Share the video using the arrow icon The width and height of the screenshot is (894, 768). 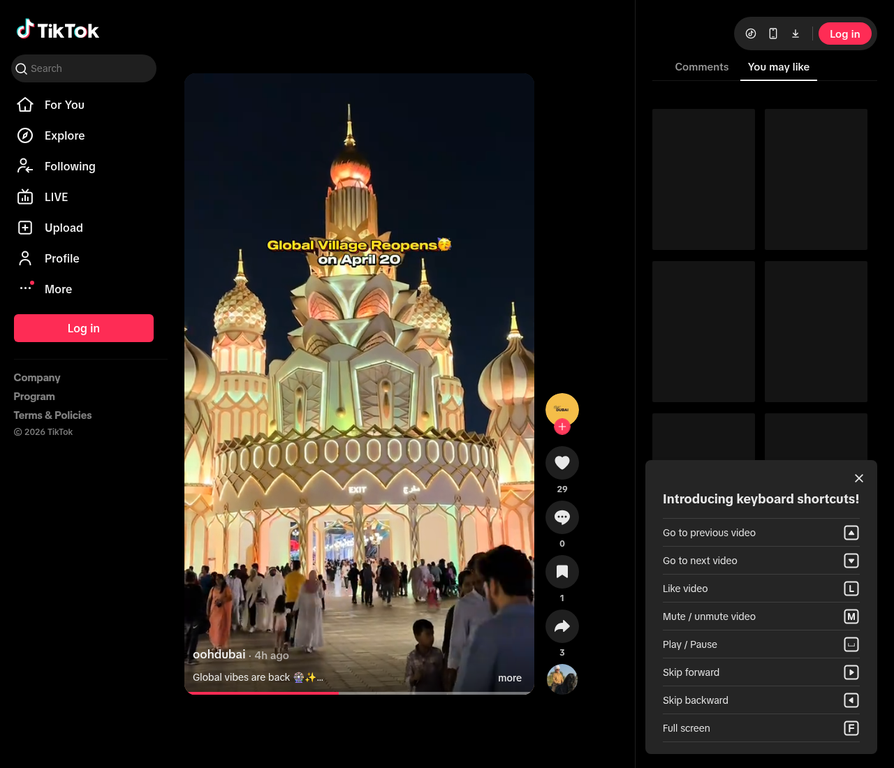pos(561,625)
